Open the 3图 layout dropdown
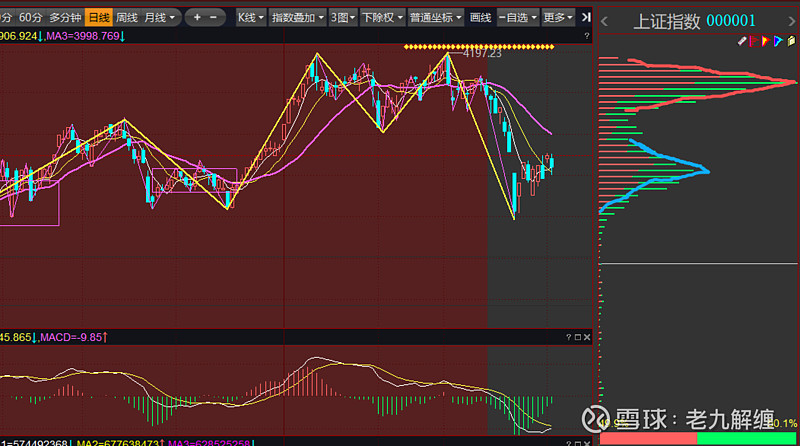This screenshot has height=446, width=800. tap(342, 18)
